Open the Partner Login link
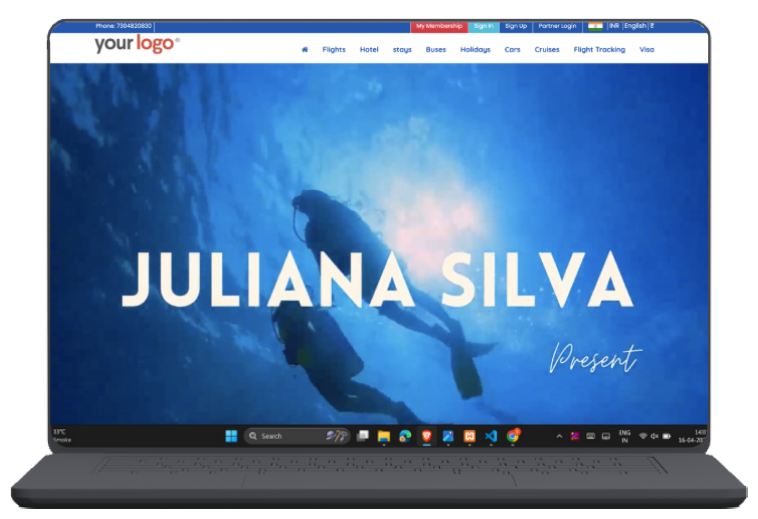 click(x=557, y=26)
